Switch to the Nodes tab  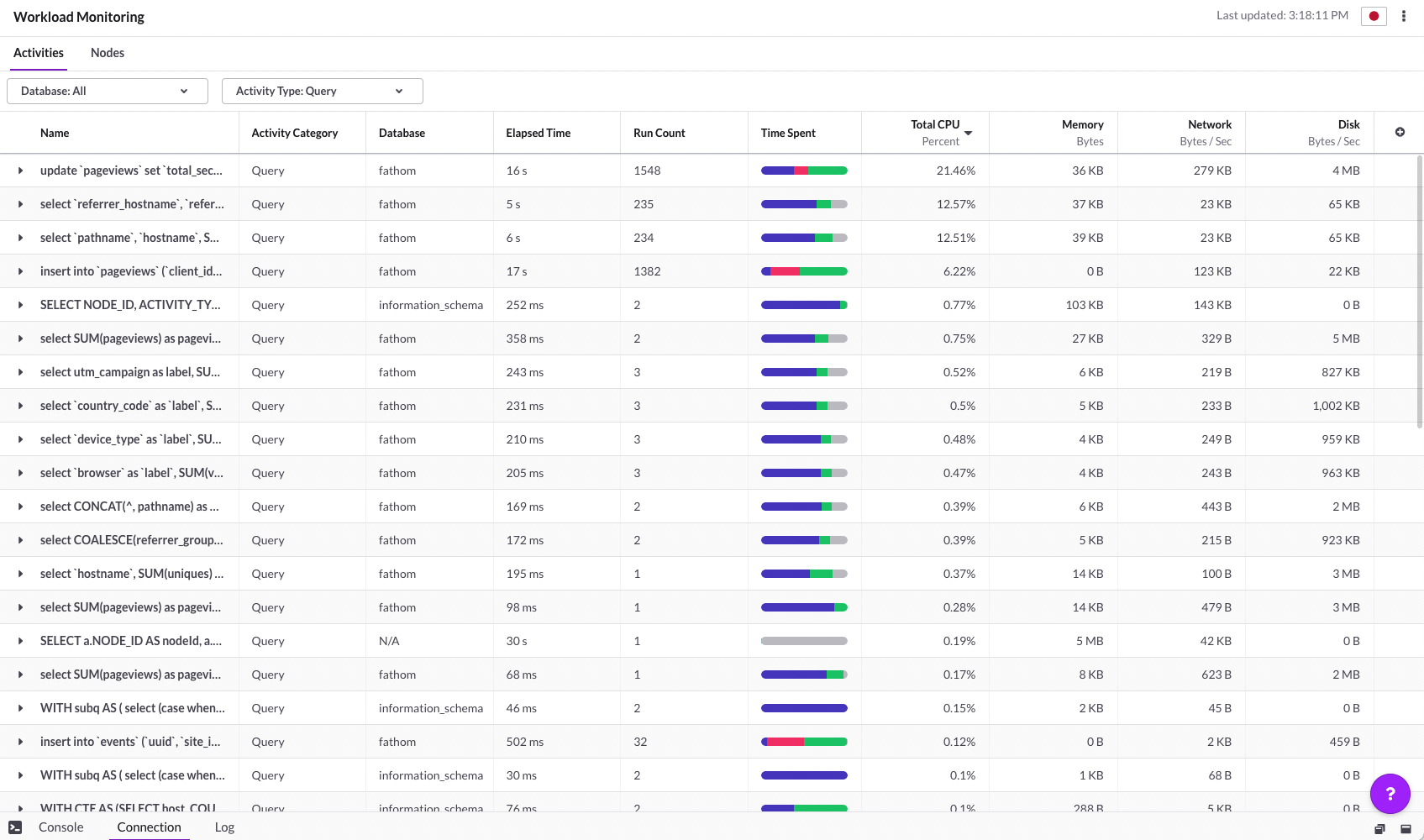pyautogui.click(x=108, y=53)
